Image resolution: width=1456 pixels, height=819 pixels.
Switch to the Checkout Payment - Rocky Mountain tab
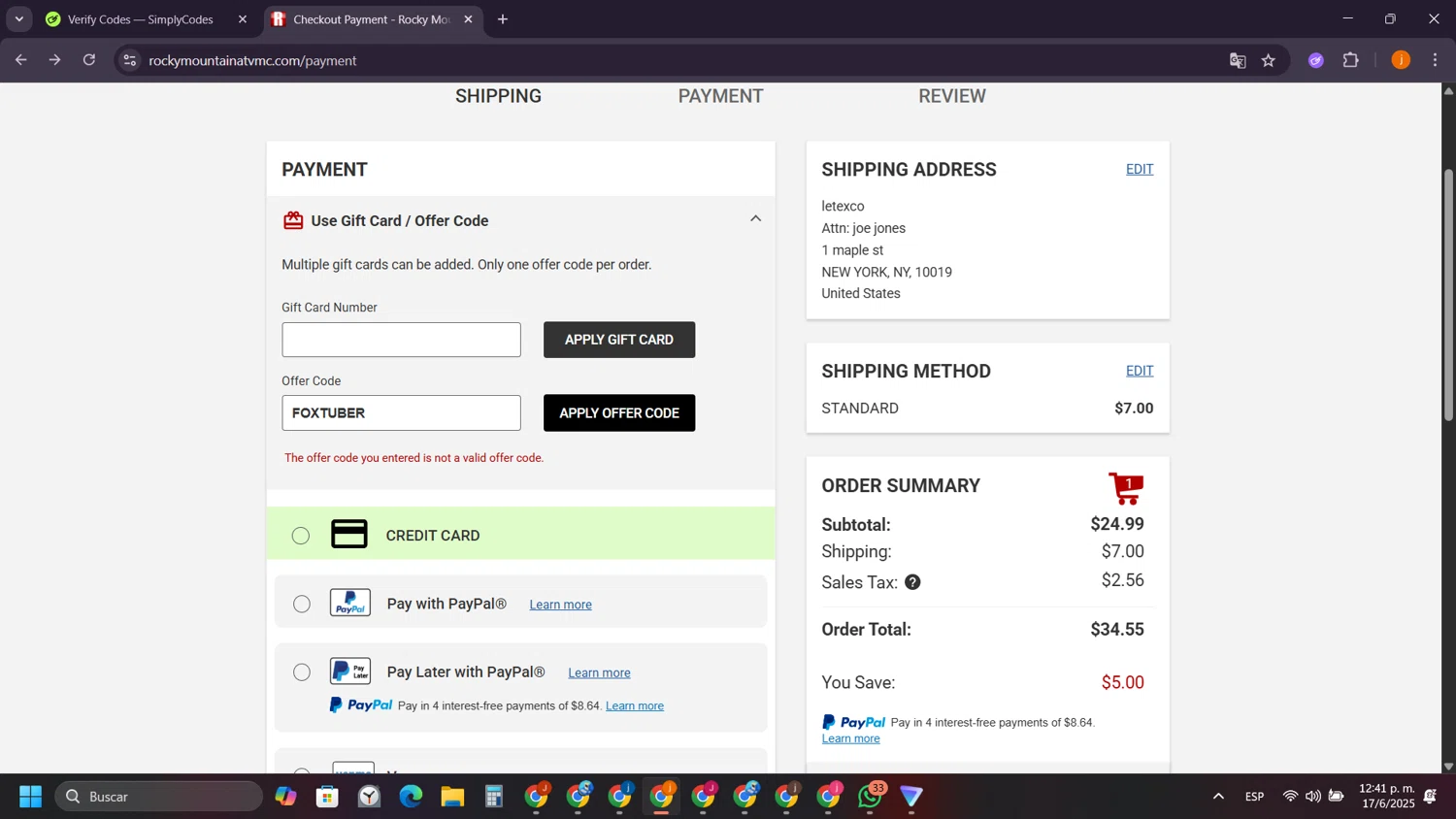pyautogui.click(x=371, y=19)
